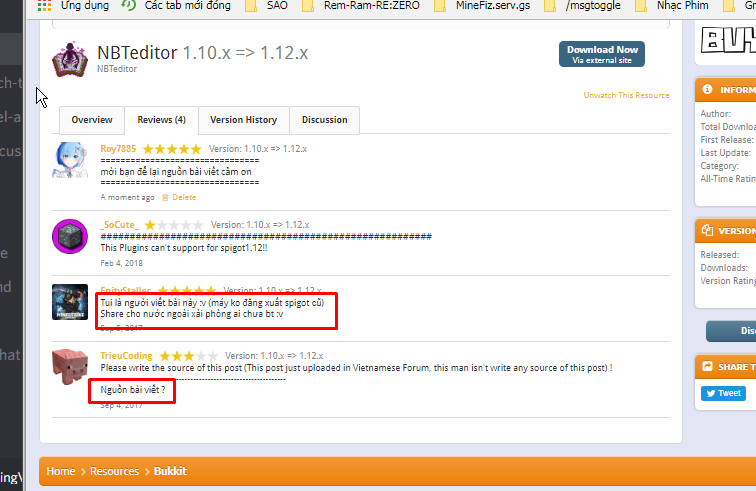Click Roy7885's avatar thumbnail
The width and height of the screenshot is (756, 491).
pyautogui.click(x=70, y=160)
